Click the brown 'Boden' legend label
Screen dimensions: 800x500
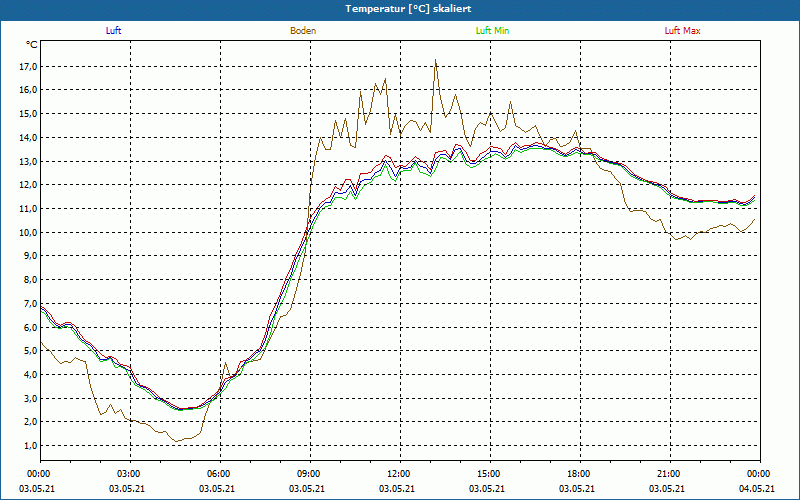tap(303, 31)
